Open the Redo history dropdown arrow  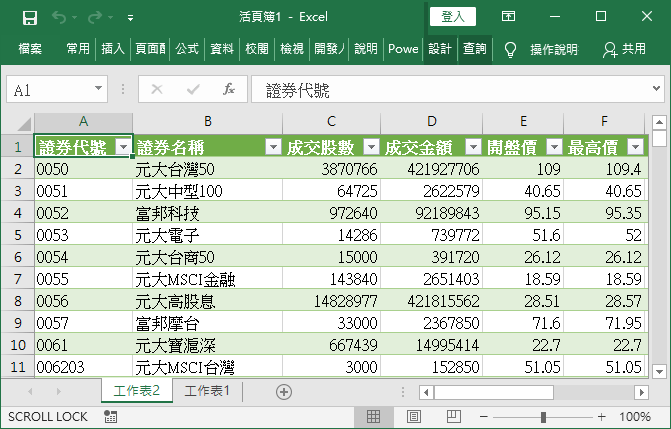point(110,18)
